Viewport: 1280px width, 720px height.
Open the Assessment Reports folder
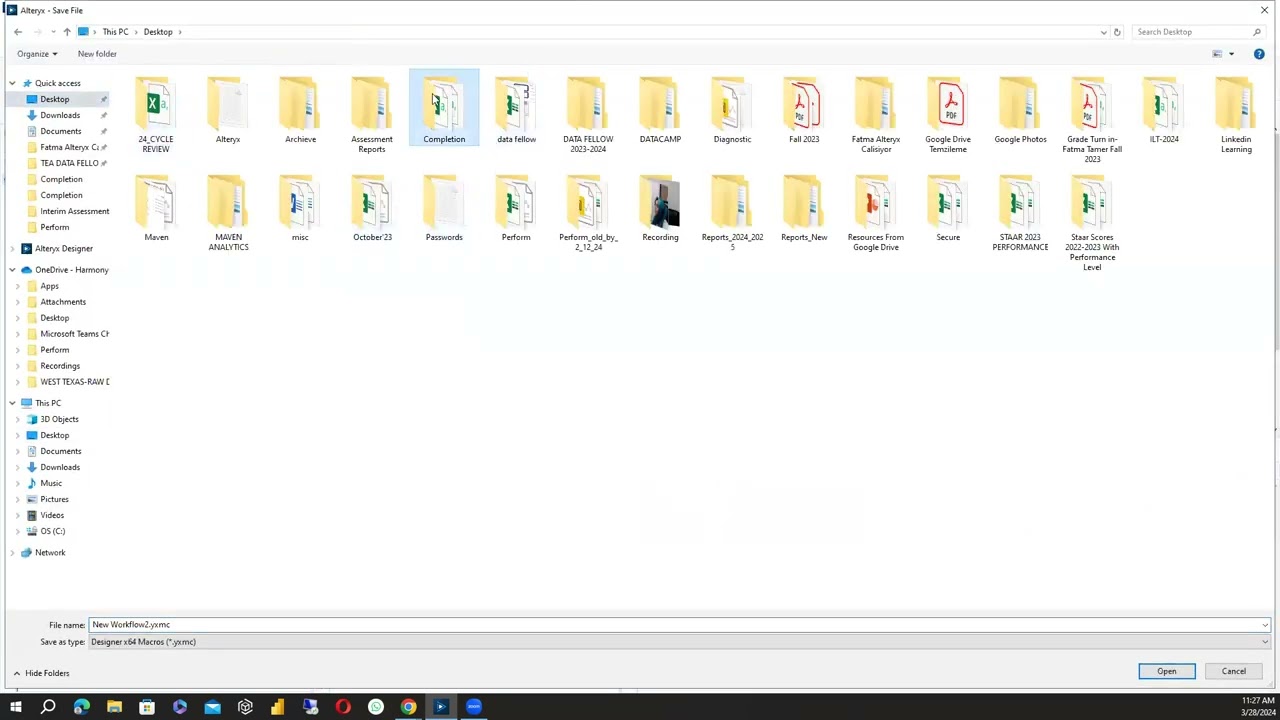372,114
